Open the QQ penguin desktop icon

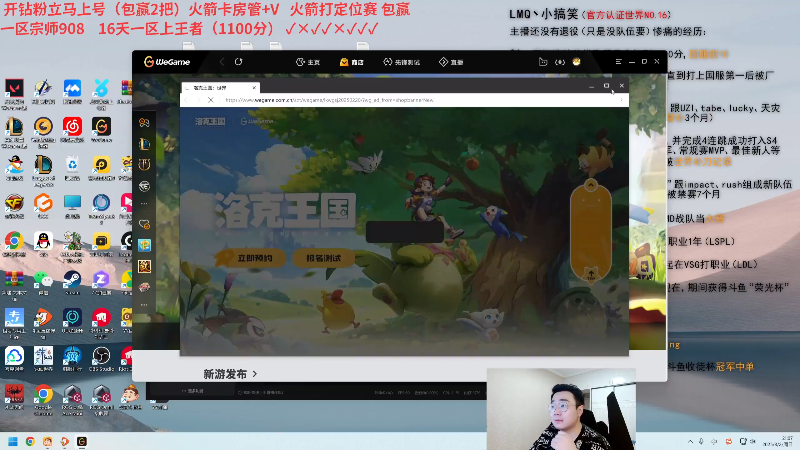[43, 244]
